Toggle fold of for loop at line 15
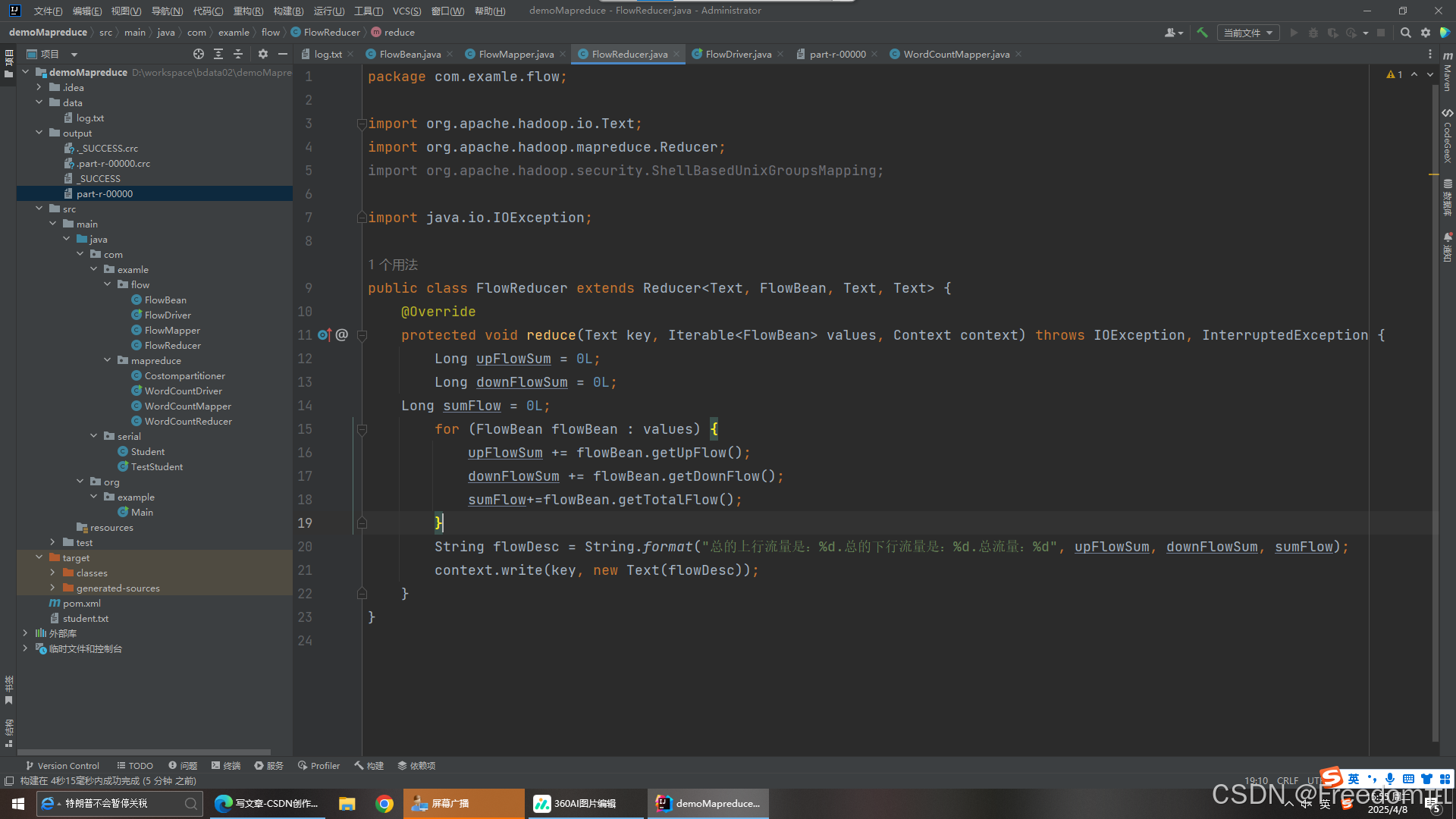 [x=362, y=429]
